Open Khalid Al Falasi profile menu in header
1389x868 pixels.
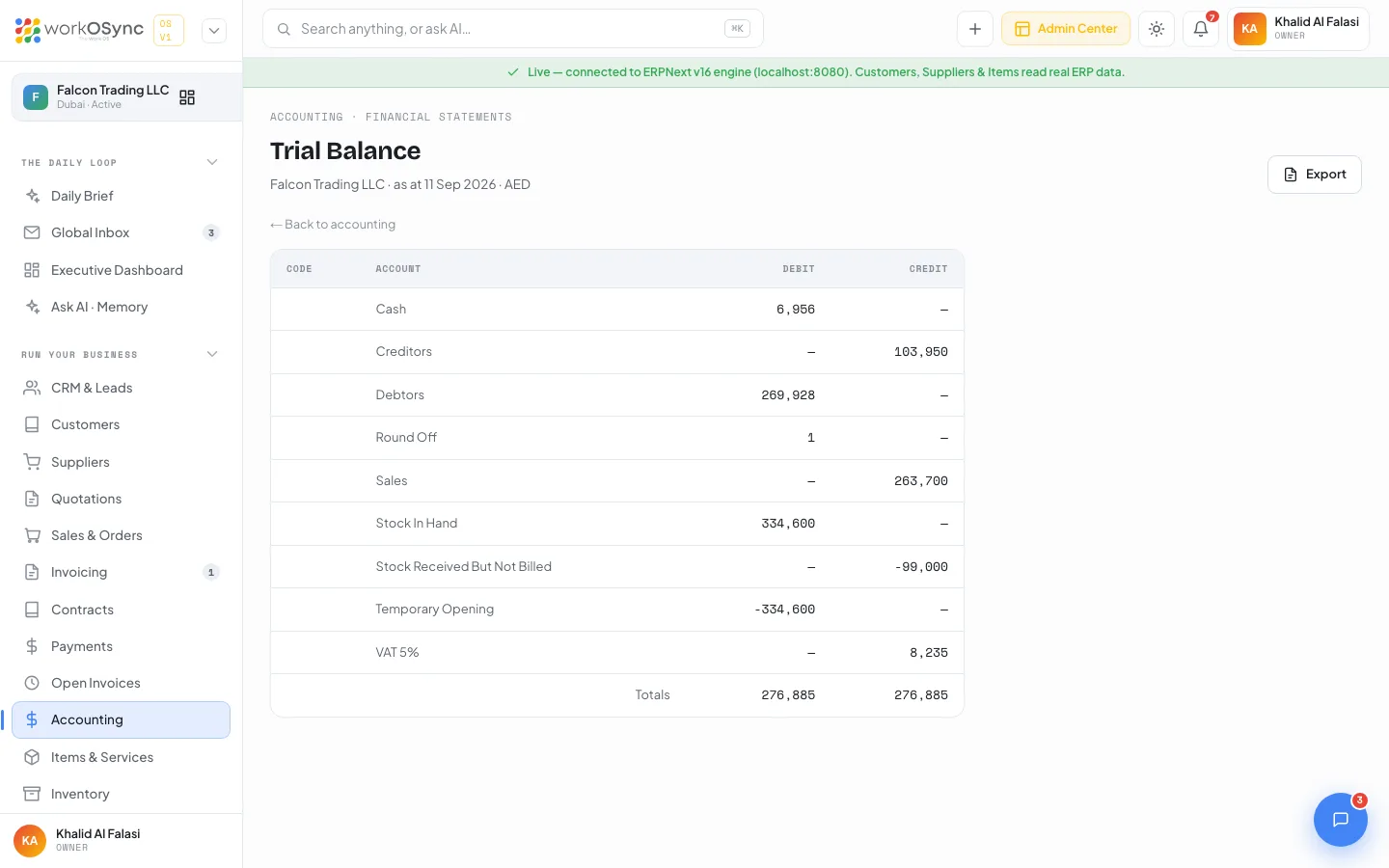(x=1298, y=29)
